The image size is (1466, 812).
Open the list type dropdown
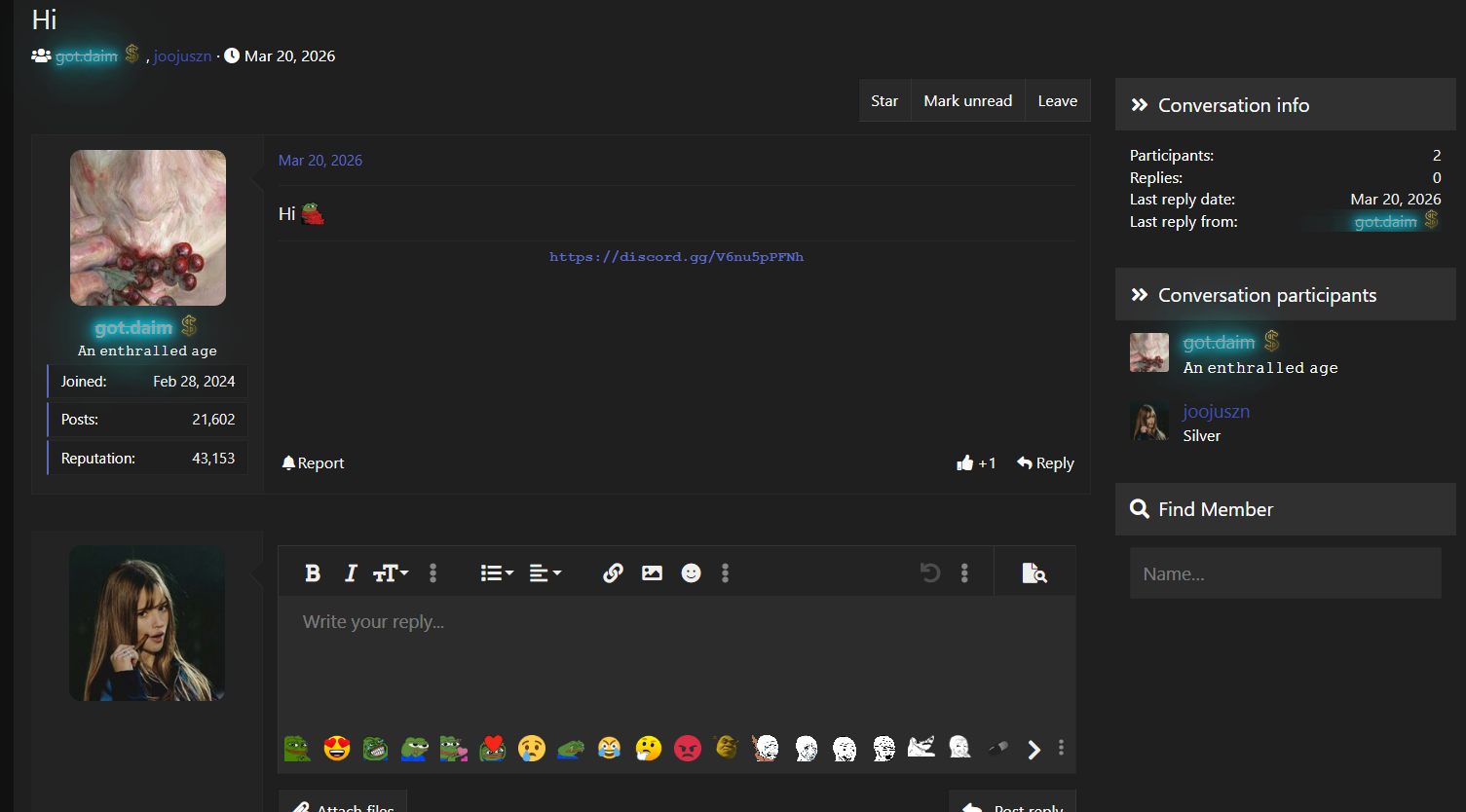[497, 573]
